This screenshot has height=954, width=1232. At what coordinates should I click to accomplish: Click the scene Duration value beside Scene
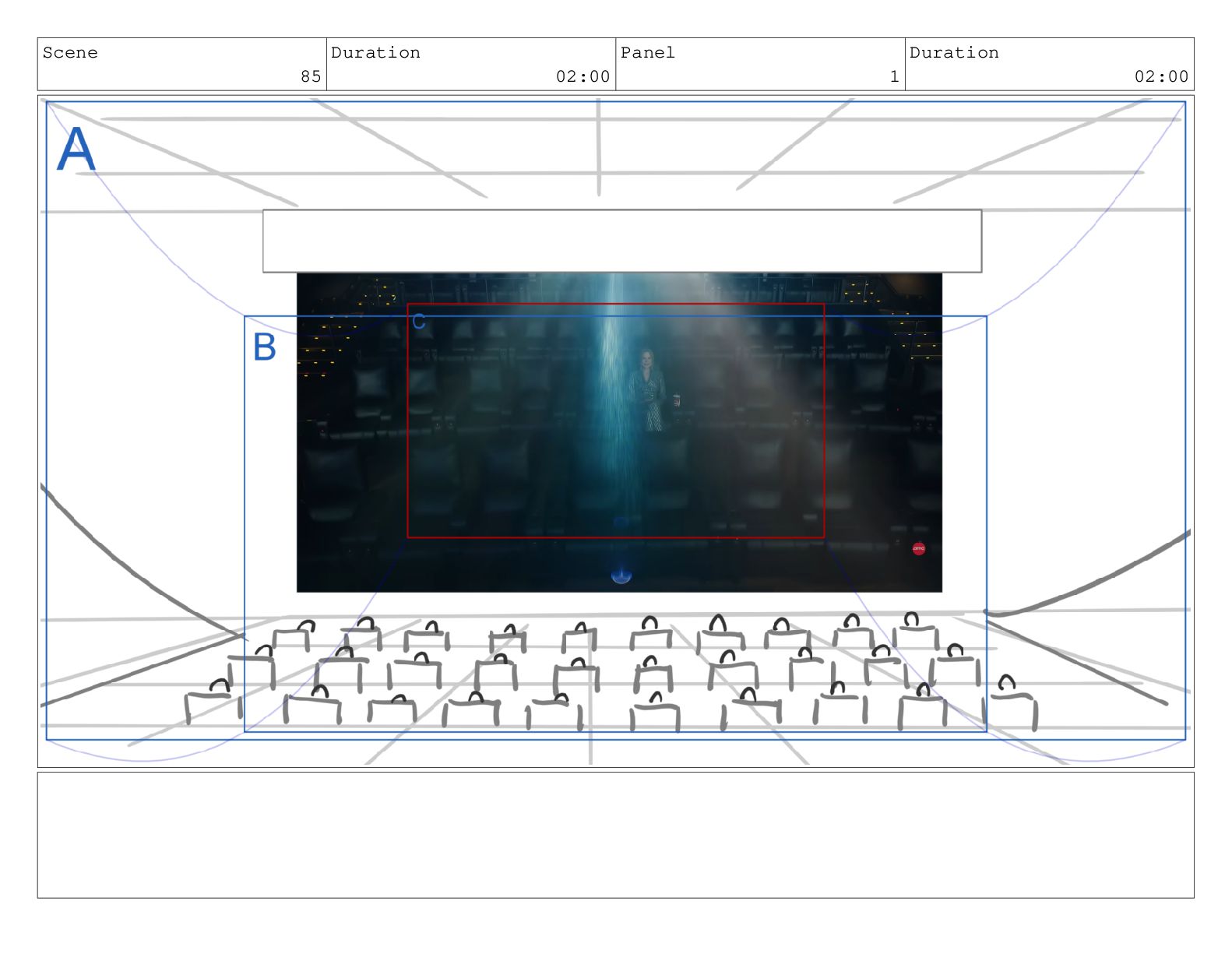click(583, 76)
